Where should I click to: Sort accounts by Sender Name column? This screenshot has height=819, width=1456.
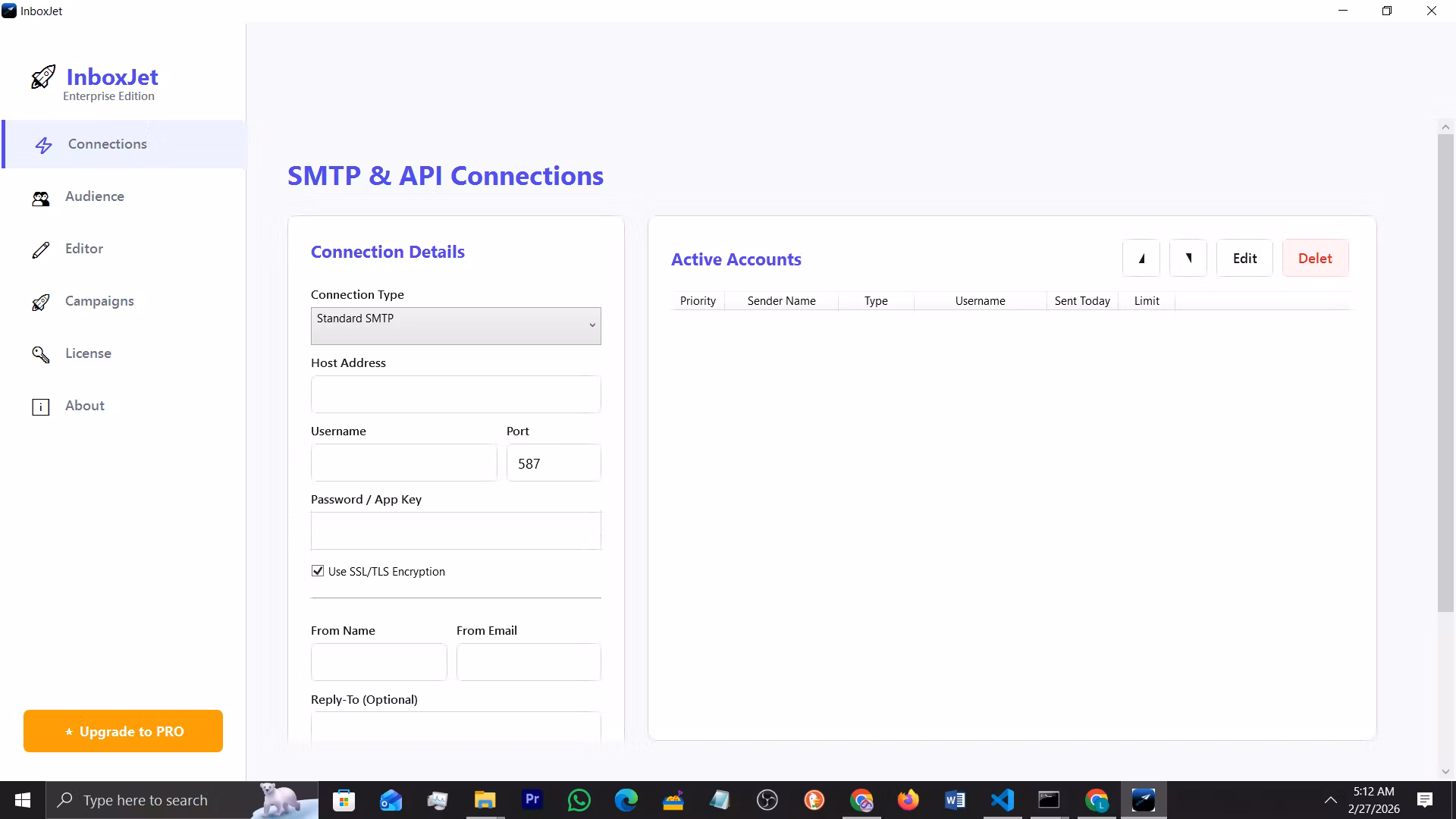click(x=781, y=301)
